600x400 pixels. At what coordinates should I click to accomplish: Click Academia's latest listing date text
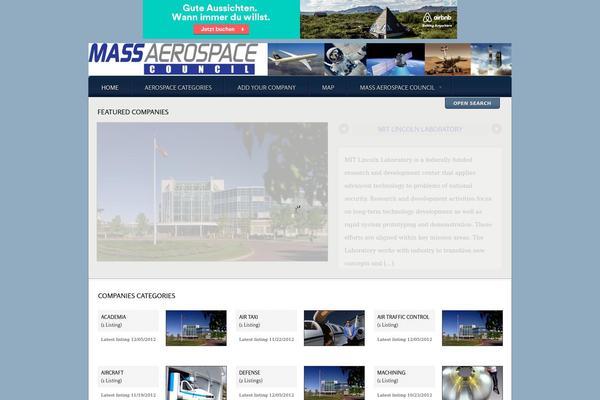coord(128,340)
